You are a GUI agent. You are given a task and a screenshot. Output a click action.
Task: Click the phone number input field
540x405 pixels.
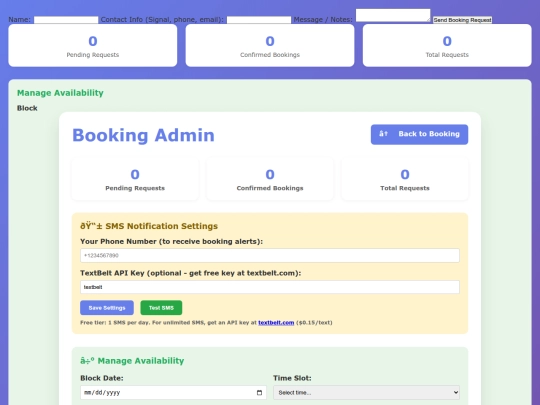tap(270, 256)
